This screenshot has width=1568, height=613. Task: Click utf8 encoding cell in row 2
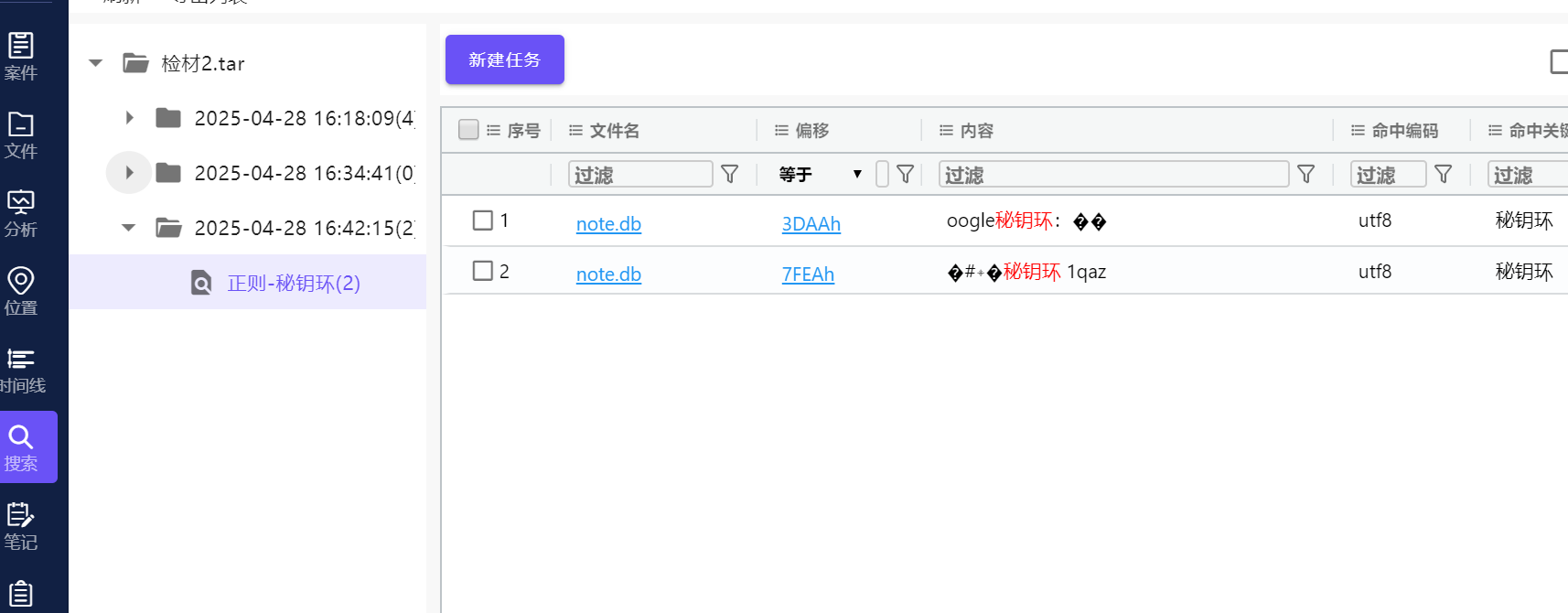pos(1375,272)
